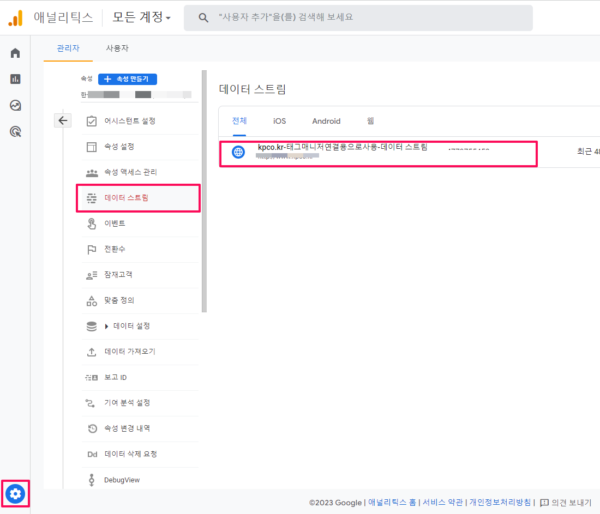Viewport: 600px width, 514px height.
Task: Open the 애널리틱스 홈 footer link
Action: tap(392, 502)
